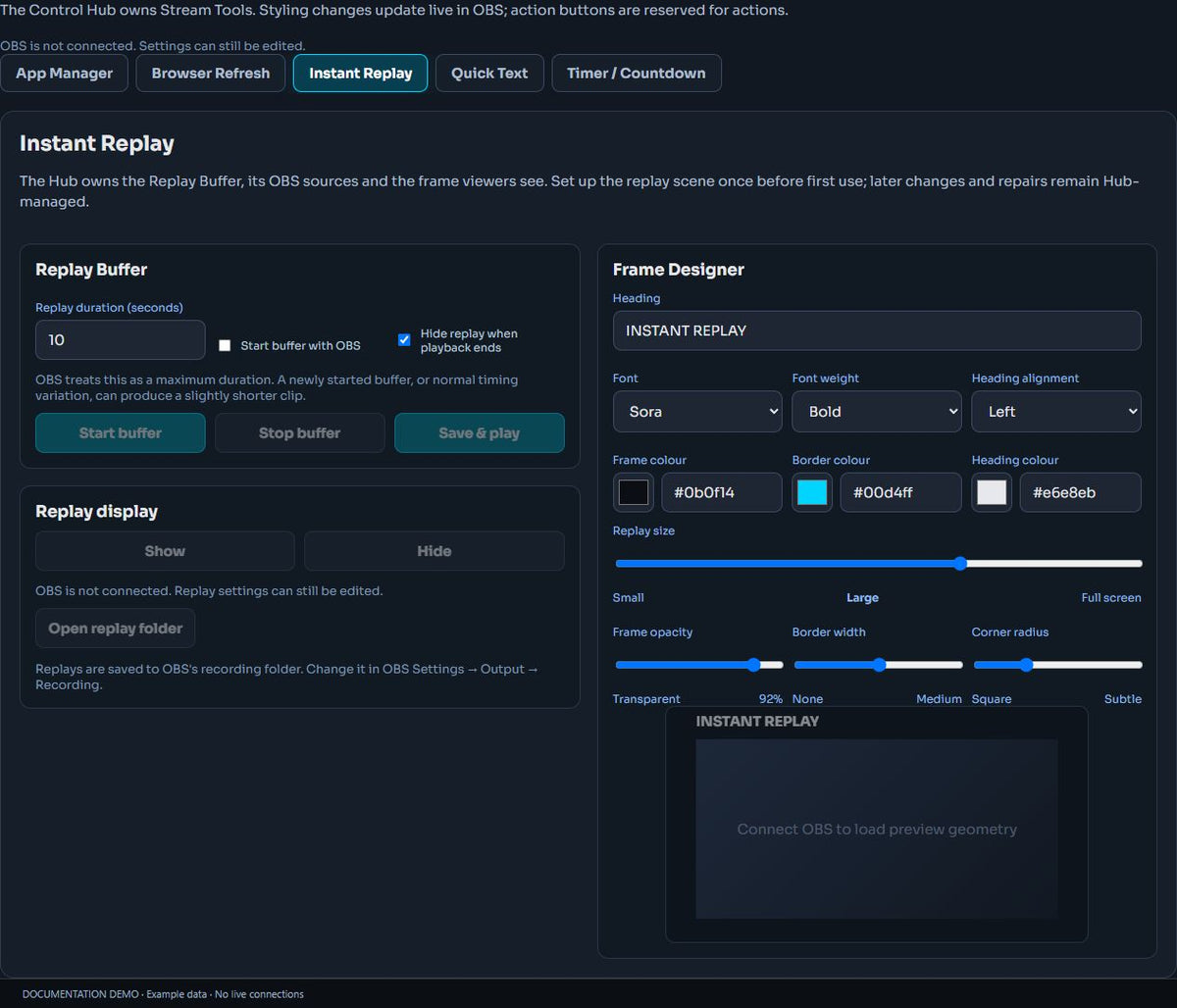Click the Frame opacity slider

[x=698, y=665]
